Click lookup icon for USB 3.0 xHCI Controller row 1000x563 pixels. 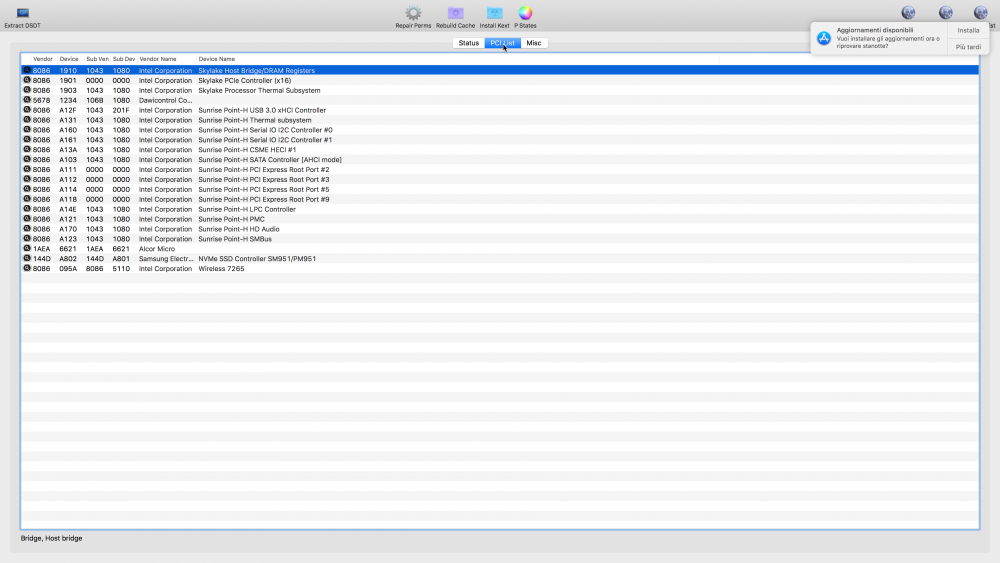tap(27, 110)
